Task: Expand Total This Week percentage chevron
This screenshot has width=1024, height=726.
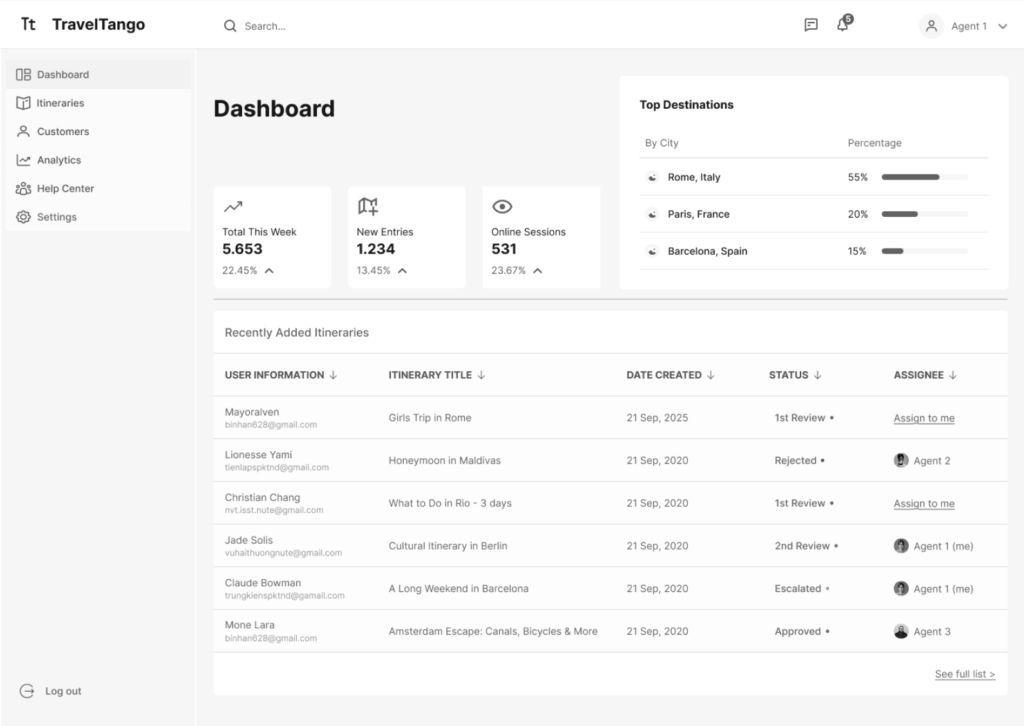Action: pos(269,271)
